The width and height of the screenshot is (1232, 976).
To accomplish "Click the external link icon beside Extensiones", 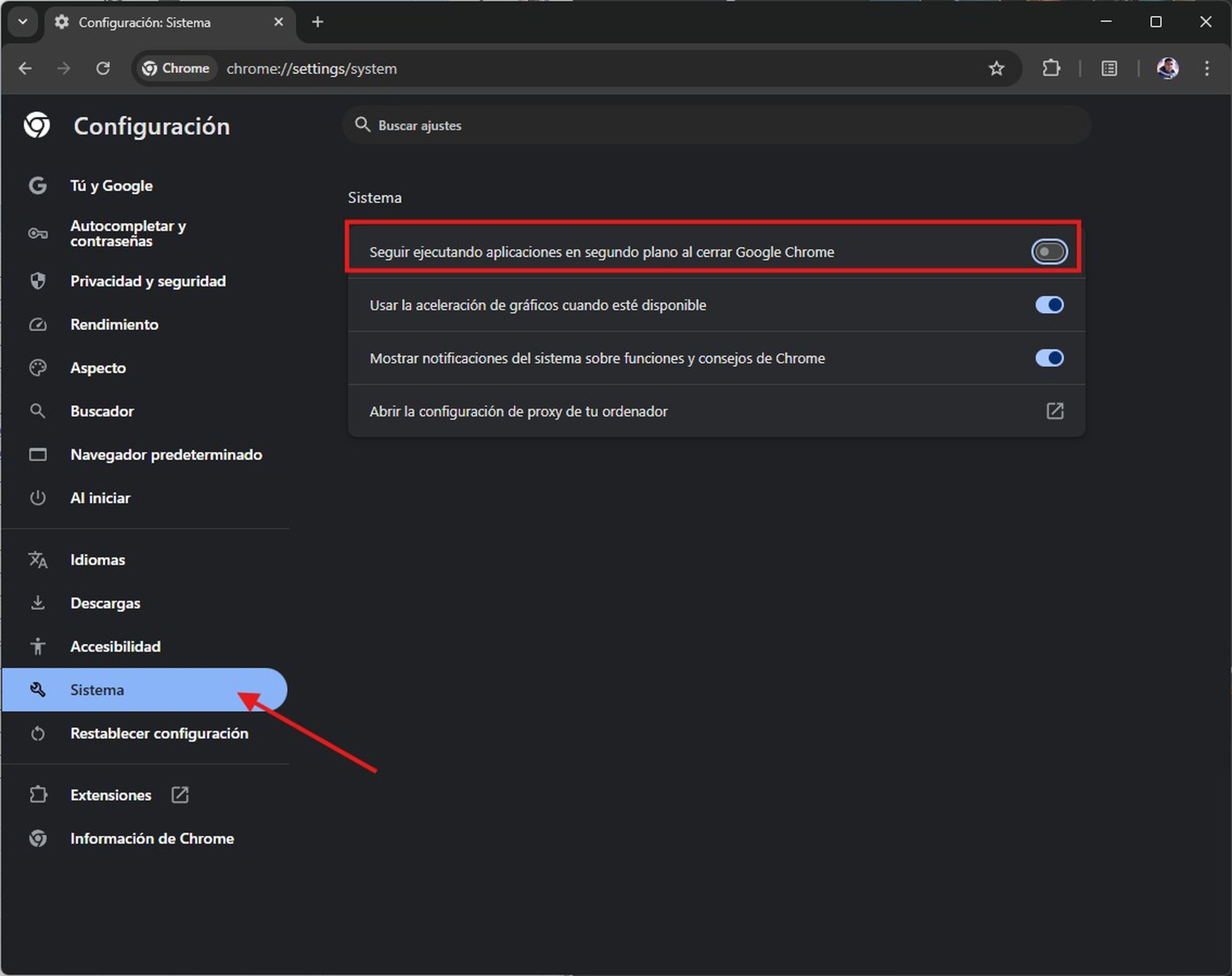I will pyautogui.click(x=180, y=795).
